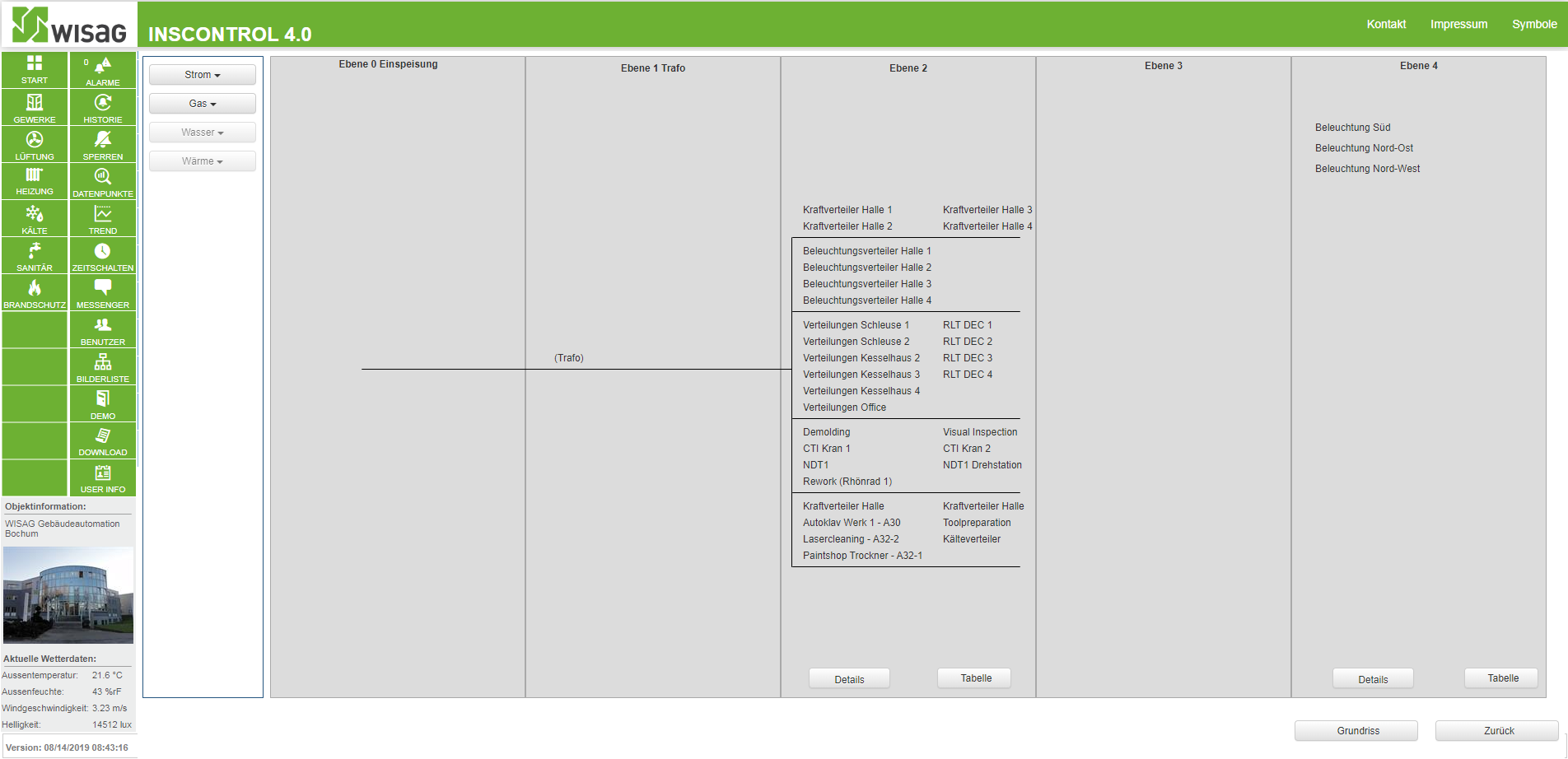Click Tabelle button under Ebene 2
The width and height of the screenshot is (1568, 759).
[x=976, y=678]
